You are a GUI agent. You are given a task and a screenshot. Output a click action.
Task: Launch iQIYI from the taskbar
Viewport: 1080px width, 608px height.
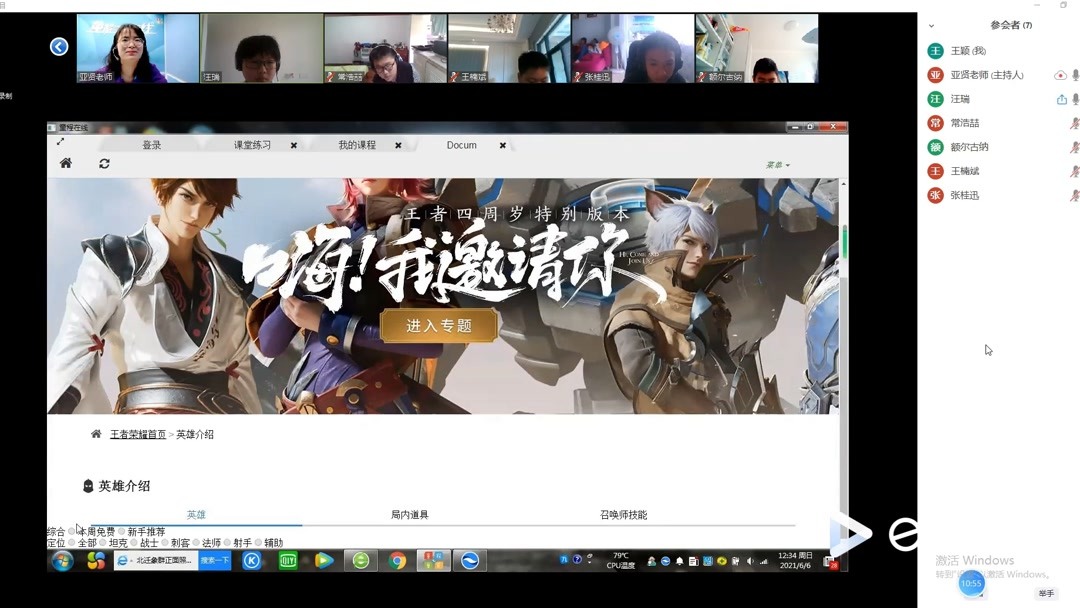288,558
